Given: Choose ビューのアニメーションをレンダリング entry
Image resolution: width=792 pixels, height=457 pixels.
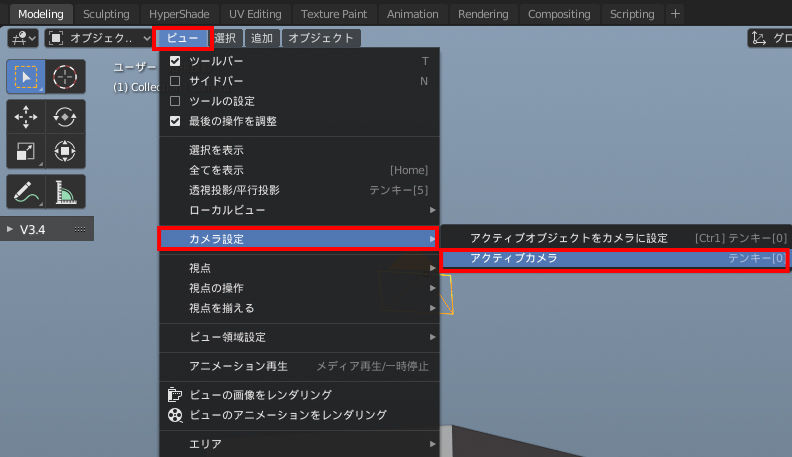Looking at the screenshot, I should (x=299, y=415).
